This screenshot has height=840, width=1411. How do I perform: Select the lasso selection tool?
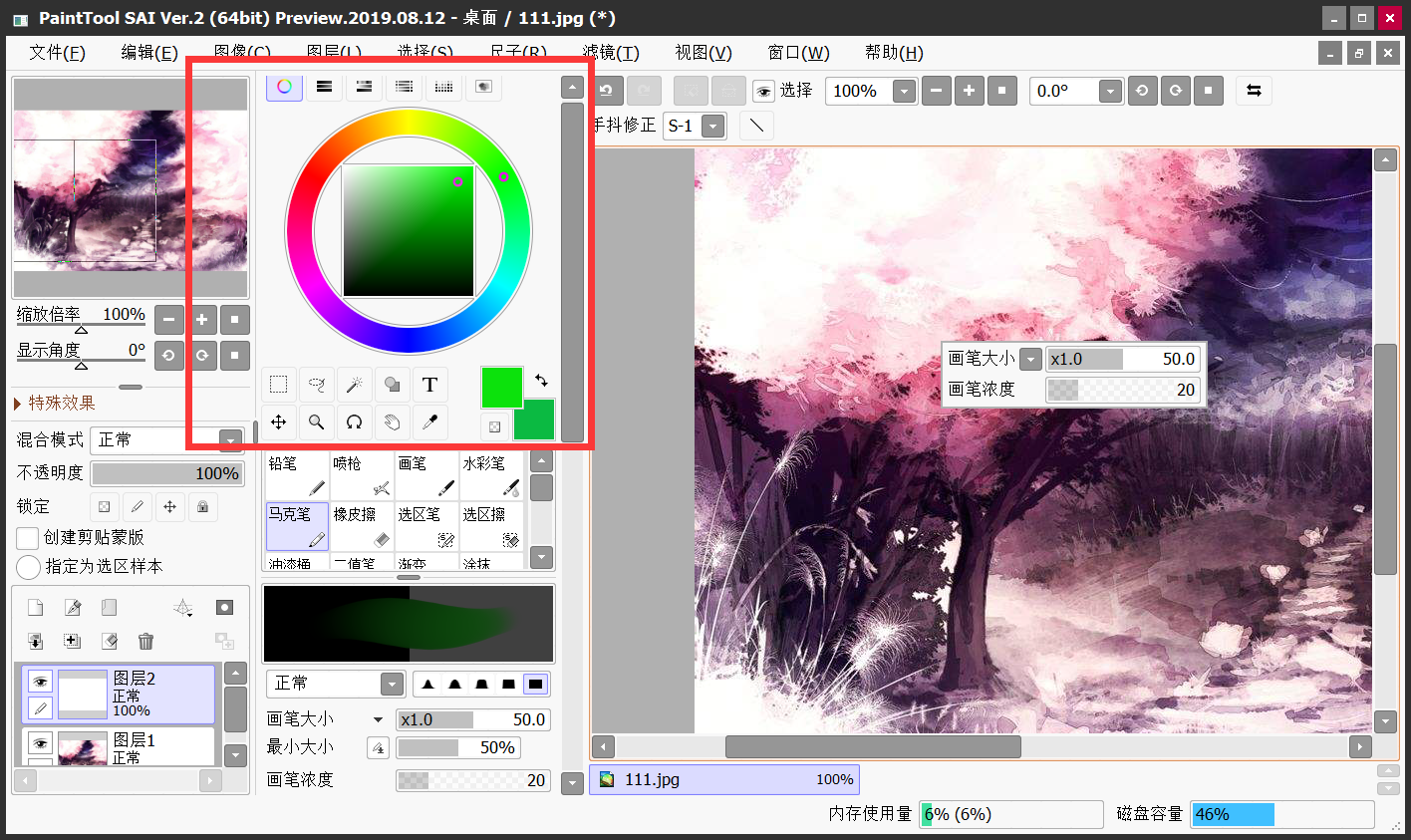[317, 385]
